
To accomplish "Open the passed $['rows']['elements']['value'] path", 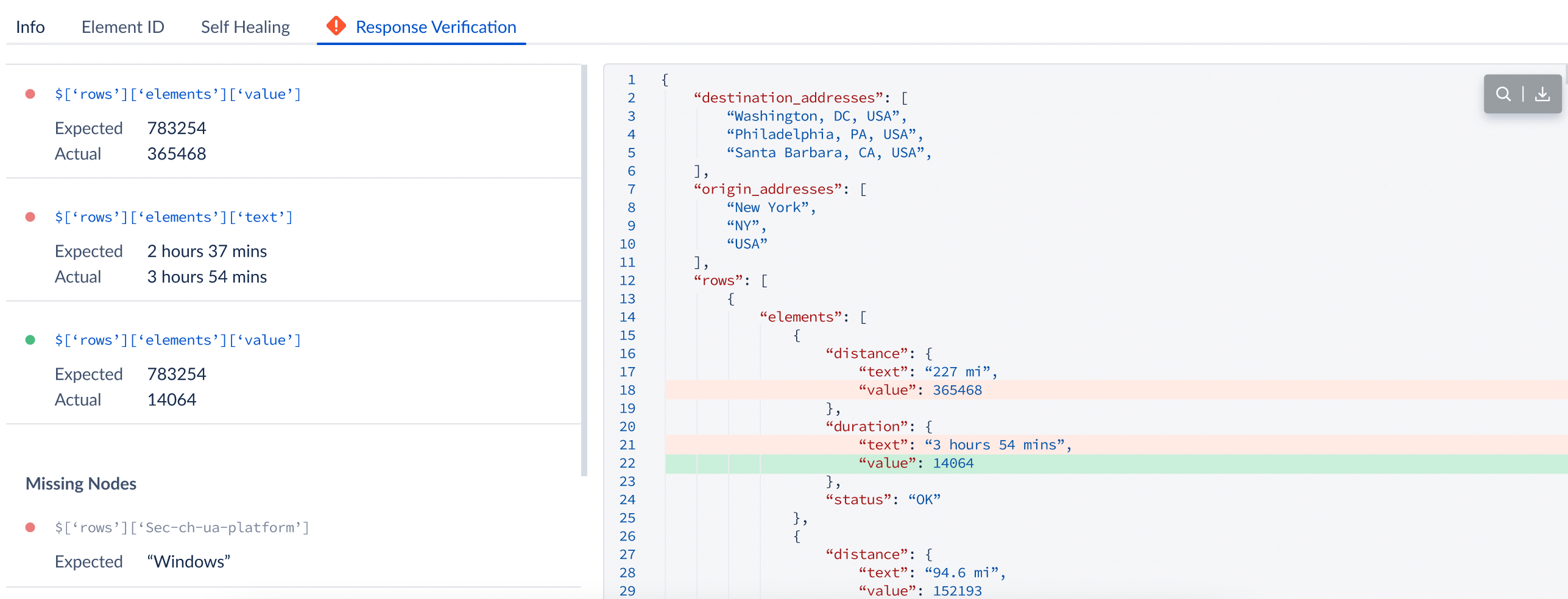I will point(178,340).
